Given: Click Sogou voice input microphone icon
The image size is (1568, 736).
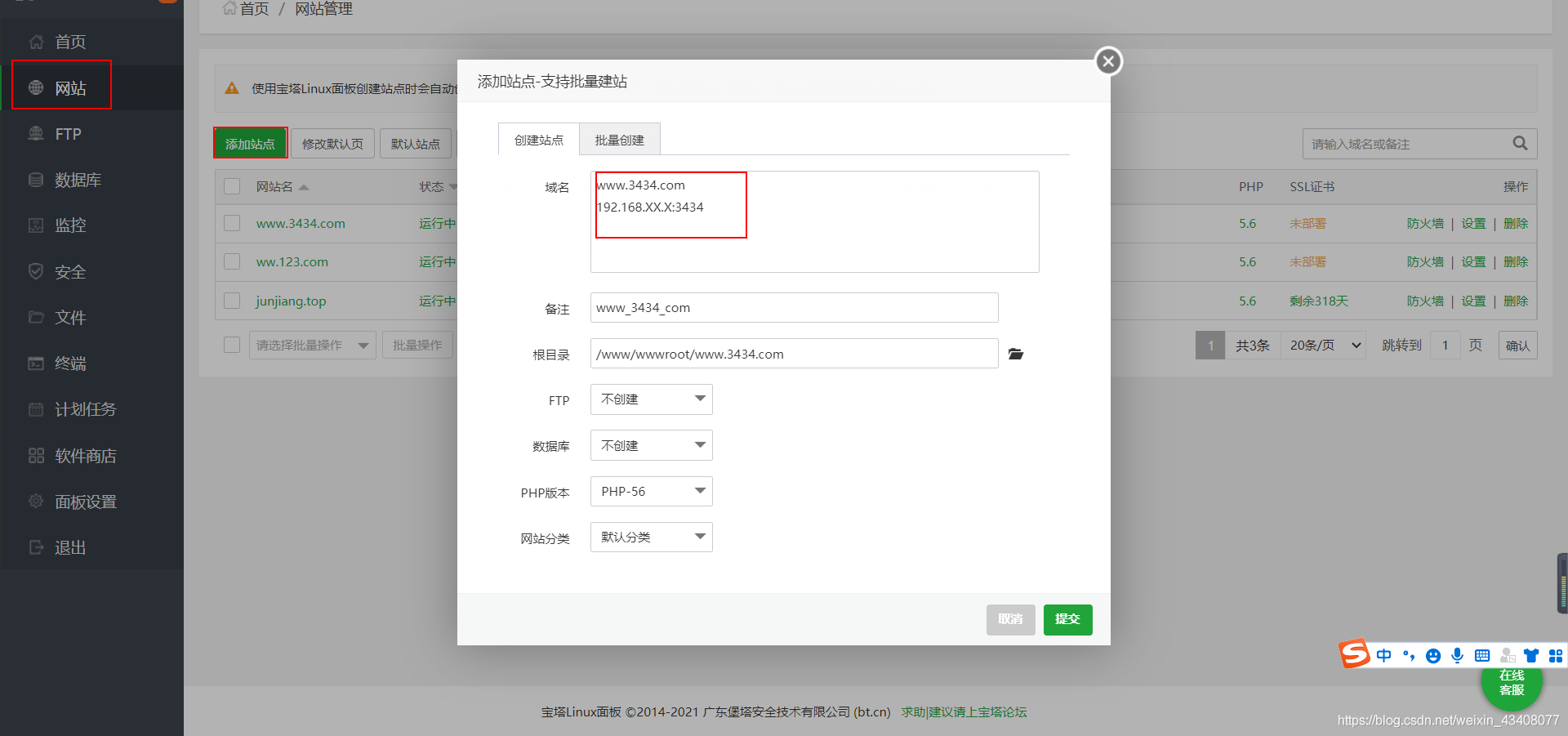Looking at the screenshot, I should pyautogui.click(x=1458, y=655).
